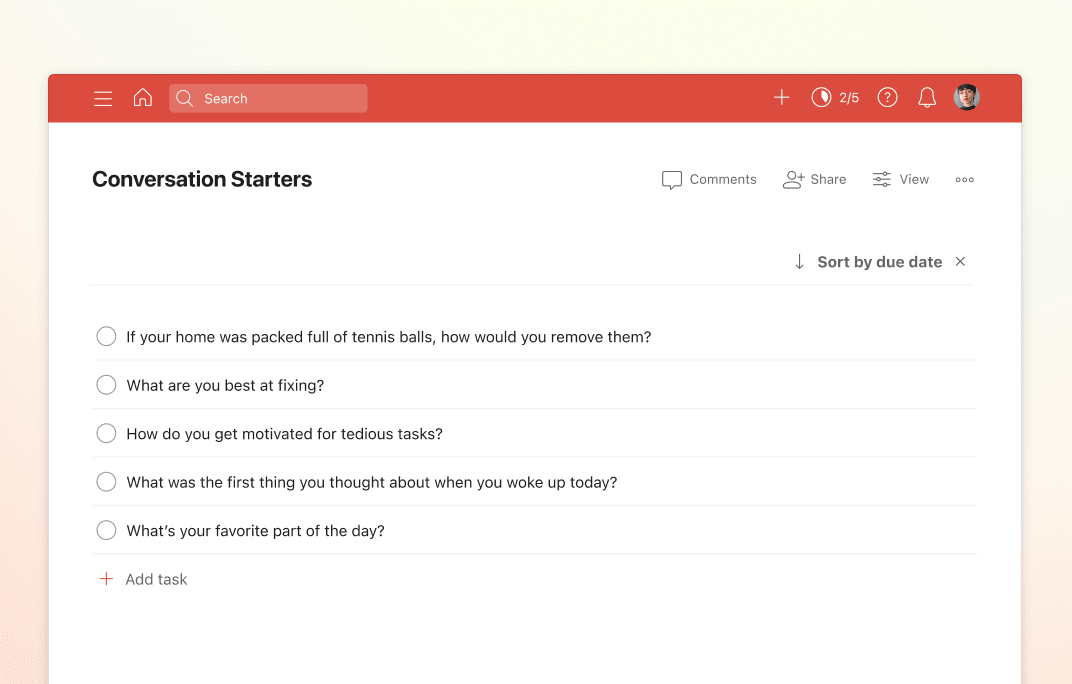The width and height of the screenshot is (1072, 684).
Task: Complete the tennis balls question task
Action: click(106, 337)
